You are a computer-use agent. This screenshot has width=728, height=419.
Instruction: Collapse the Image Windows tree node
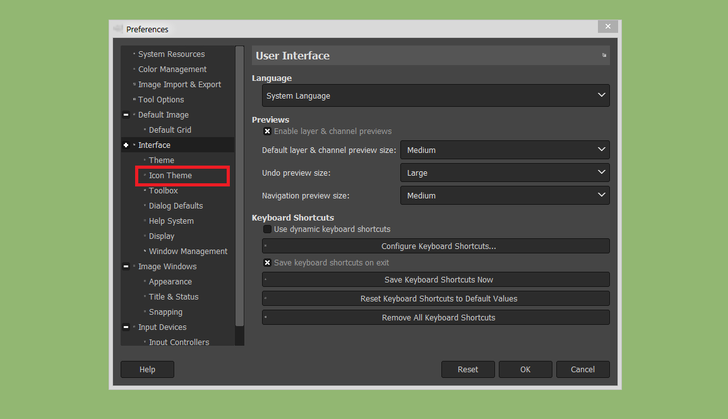[x=126, y=267]
